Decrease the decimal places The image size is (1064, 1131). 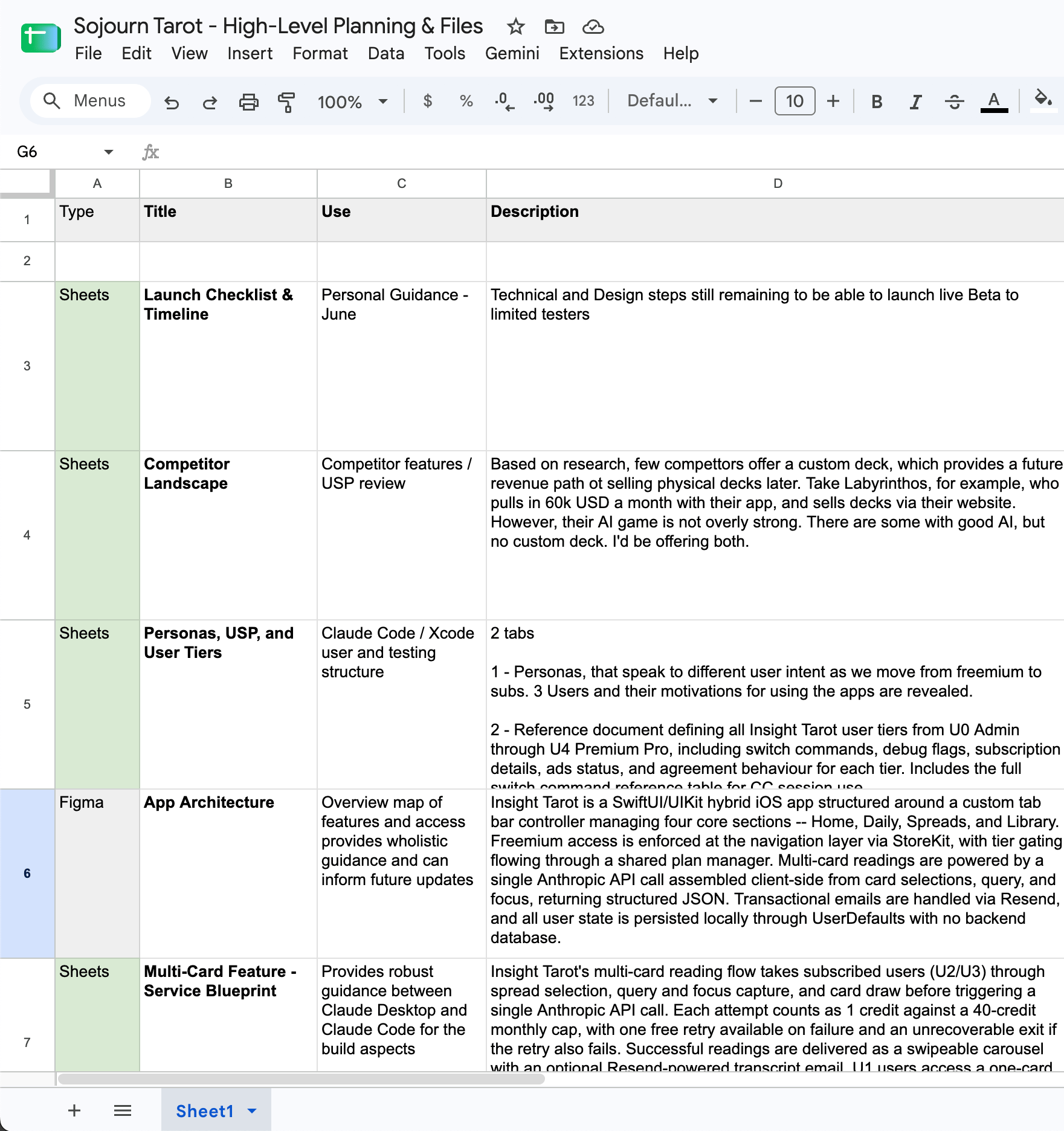pyautogui.click(x=505, y=101)
